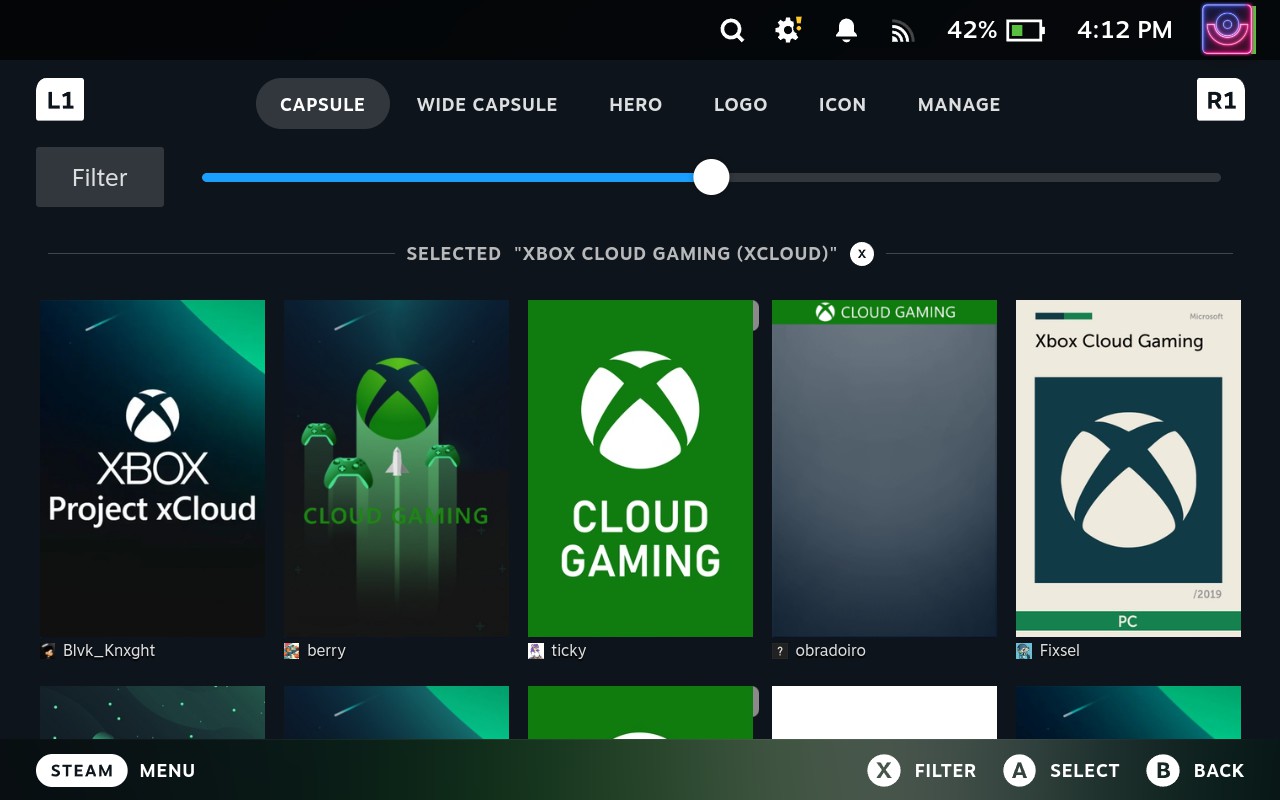Click the notifications bell icon

845,30
